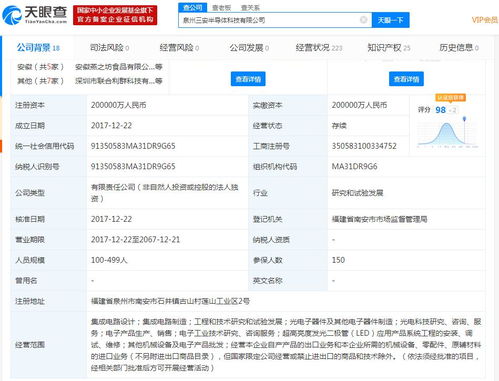Open the 公司背景 section tab
The image size is (499, 381).
38,48
